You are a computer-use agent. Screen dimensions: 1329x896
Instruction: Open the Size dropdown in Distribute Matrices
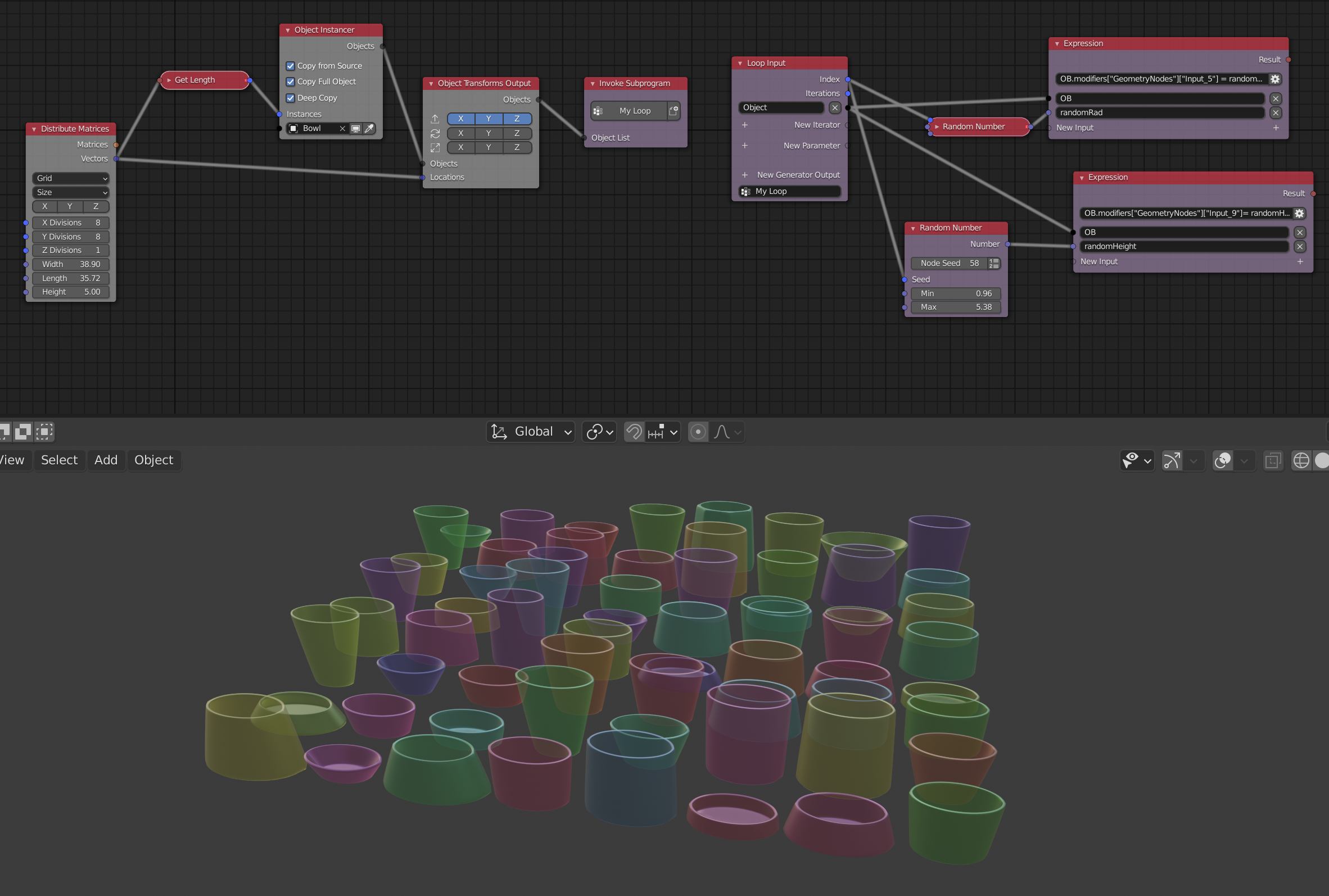coord(71,193)
